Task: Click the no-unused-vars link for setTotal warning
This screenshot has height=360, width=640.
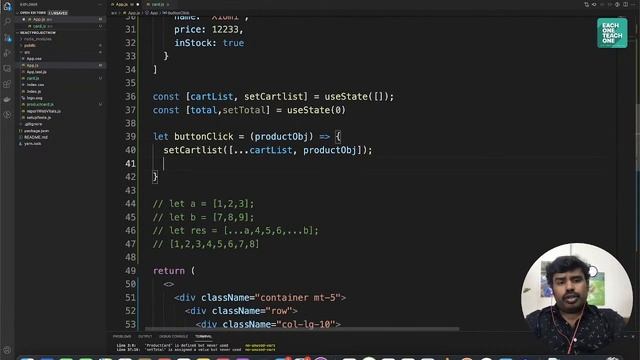Action: click(x=260, y=350)
